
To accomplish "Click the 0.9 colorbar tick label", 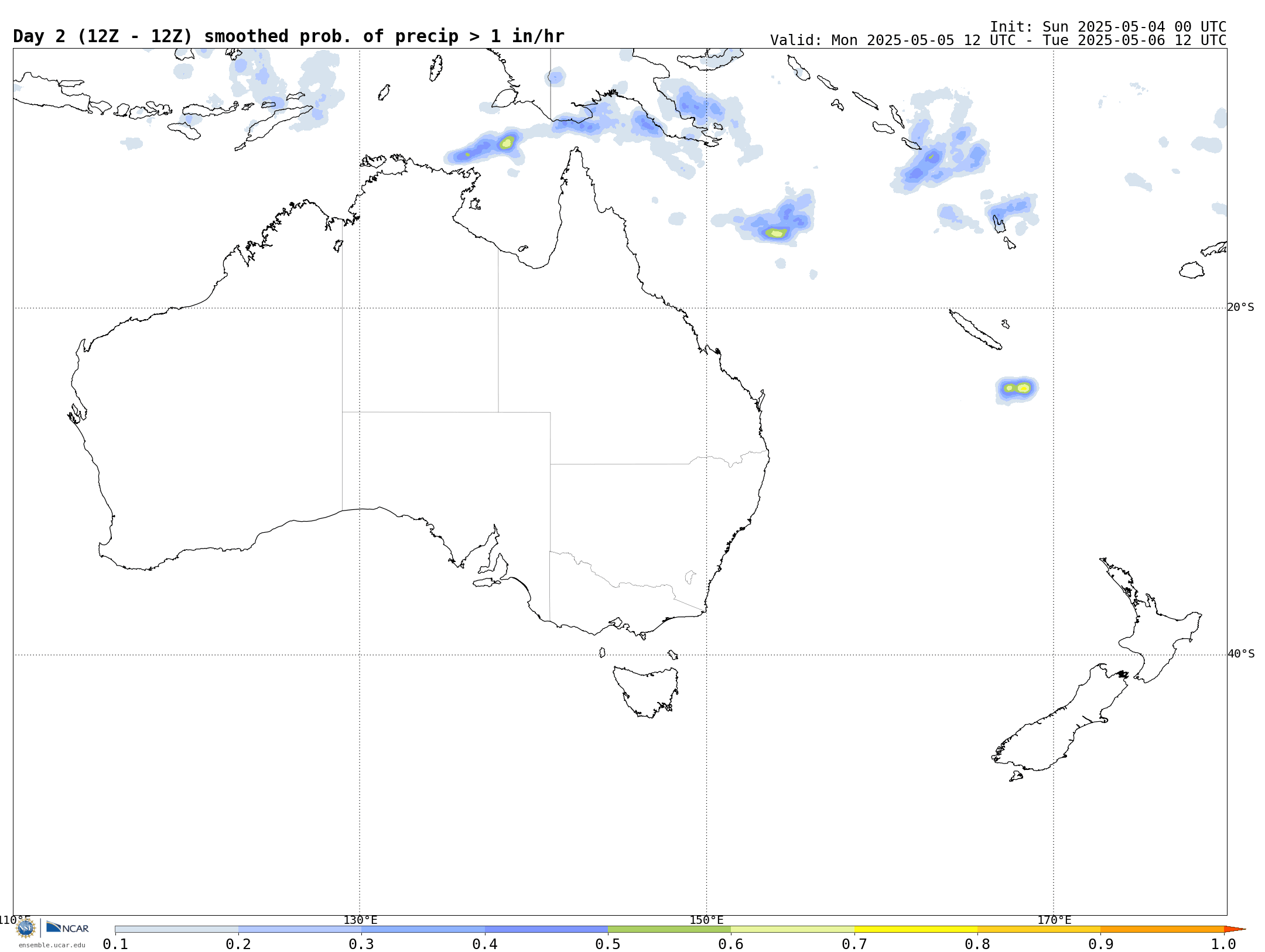I will point(1101,944).
